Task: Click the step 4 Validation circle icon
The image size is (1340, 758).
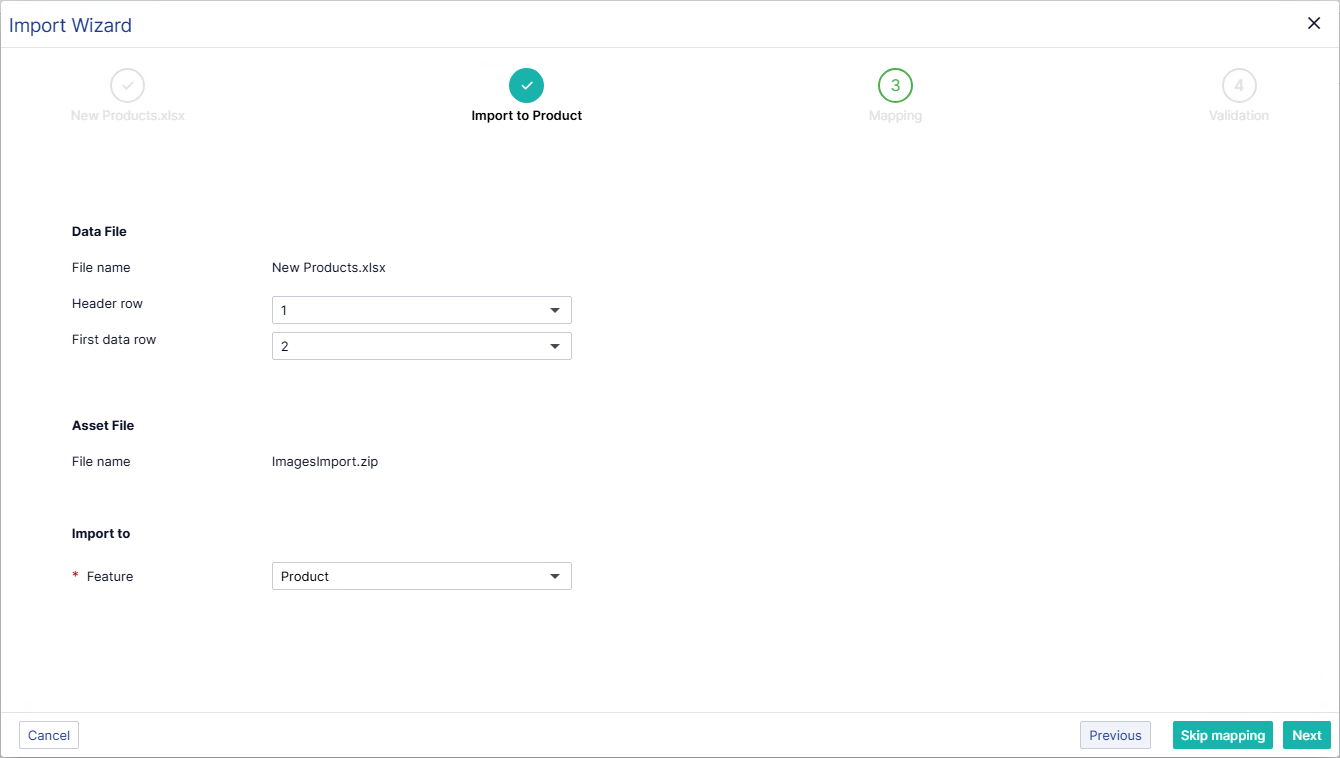Action: 1239,86
